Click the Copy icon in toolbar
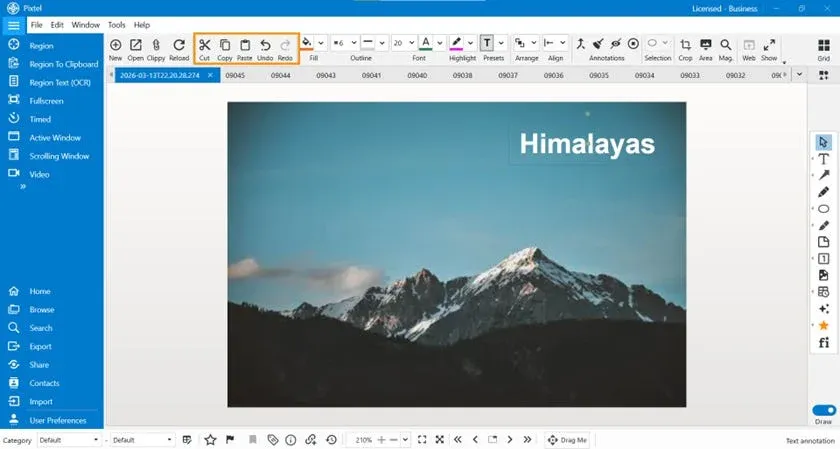 click(225, 45)
